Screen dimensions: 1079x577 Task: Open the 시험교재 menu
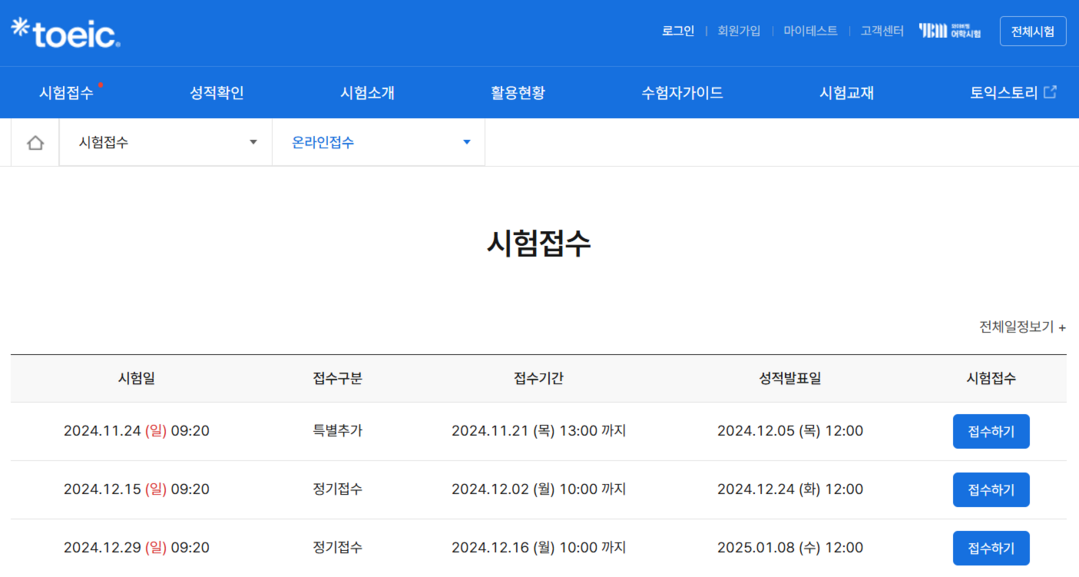[x=846, y=93]
